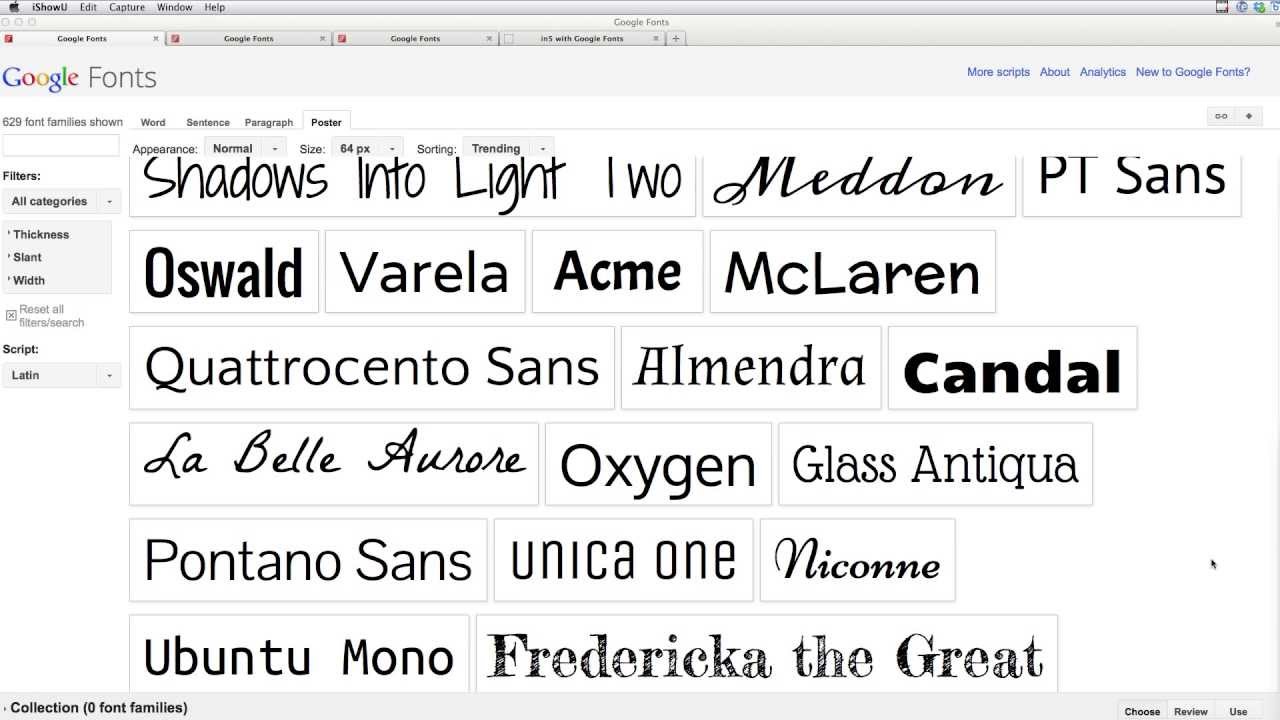Open the iShowU menu
This screenshot has height=720, width=1280.
(50, 7)
